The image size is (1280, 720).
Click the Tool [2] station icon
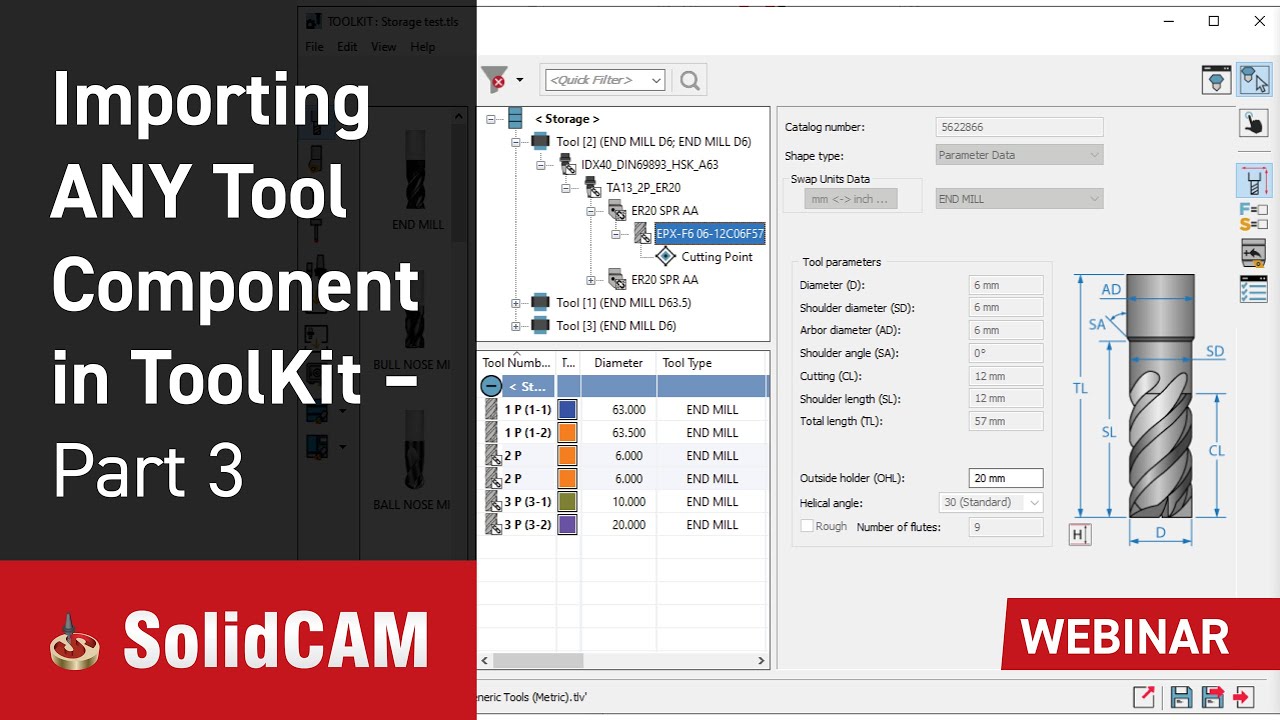(540, 142)
